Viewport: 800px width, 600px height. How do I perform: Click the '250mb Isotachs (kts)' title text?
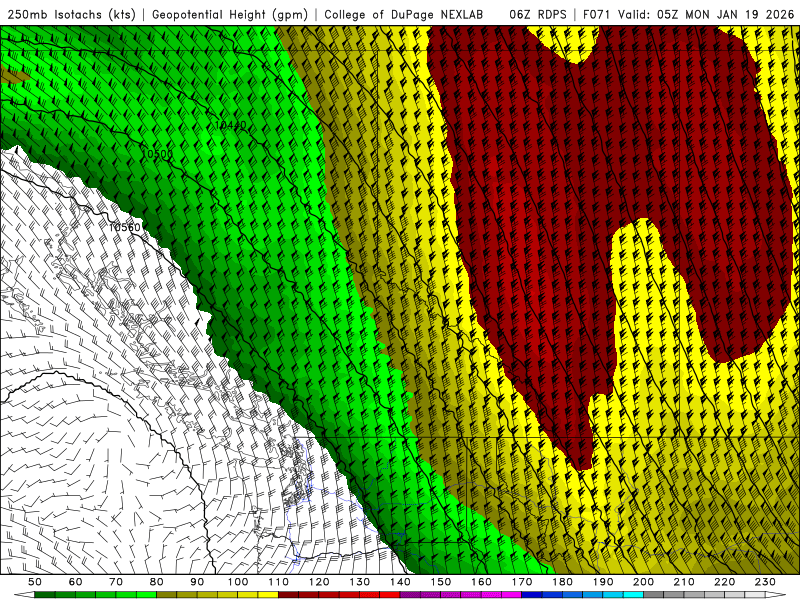[71, 14]
